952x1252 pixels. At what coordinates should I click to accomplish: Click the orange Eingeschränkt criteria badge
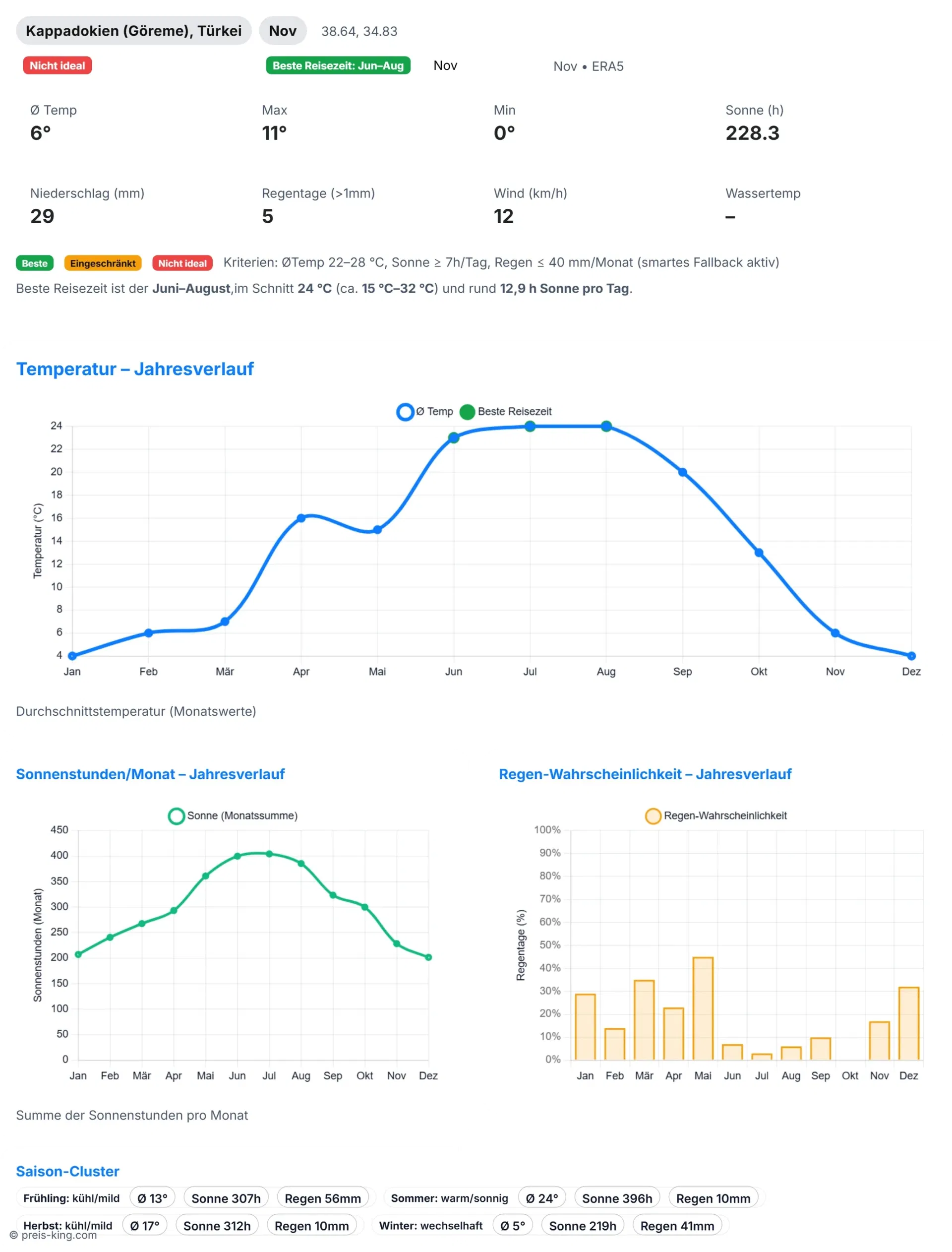(103, 263)
